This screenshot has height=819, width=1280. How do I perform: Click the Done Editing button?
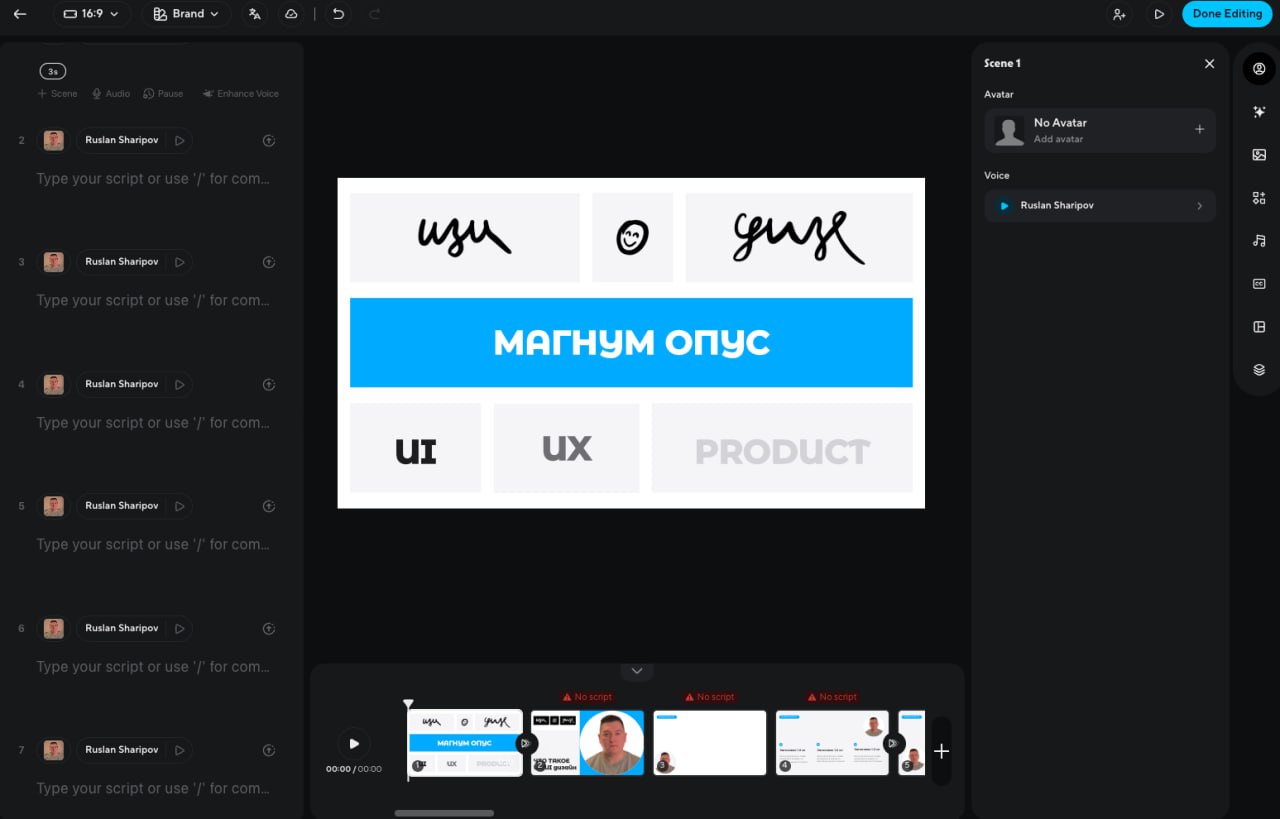click(x=1227, y=14)
